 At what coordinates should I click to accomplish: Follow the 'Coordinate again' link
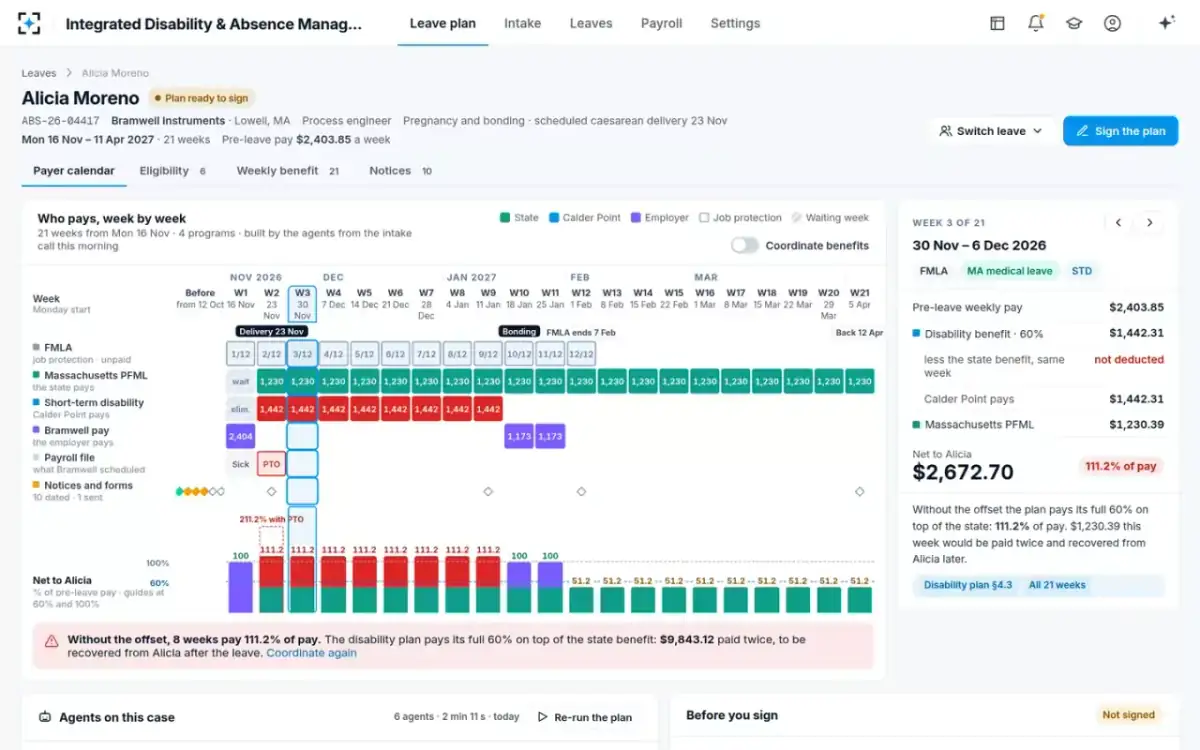(x=311, y=653)
